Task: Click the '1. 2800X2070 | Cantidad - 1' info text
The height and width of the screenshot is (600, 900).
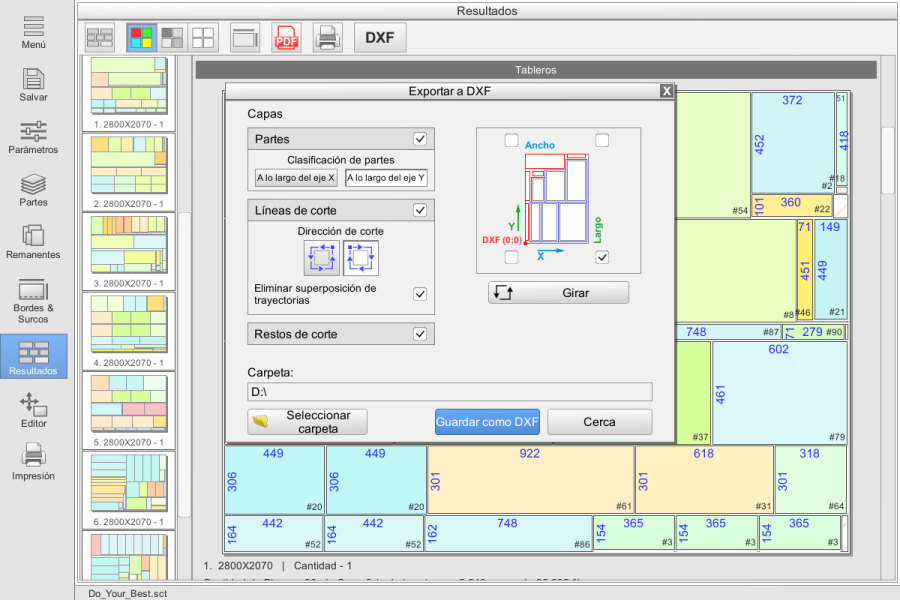Action: (x=277, y=566)
